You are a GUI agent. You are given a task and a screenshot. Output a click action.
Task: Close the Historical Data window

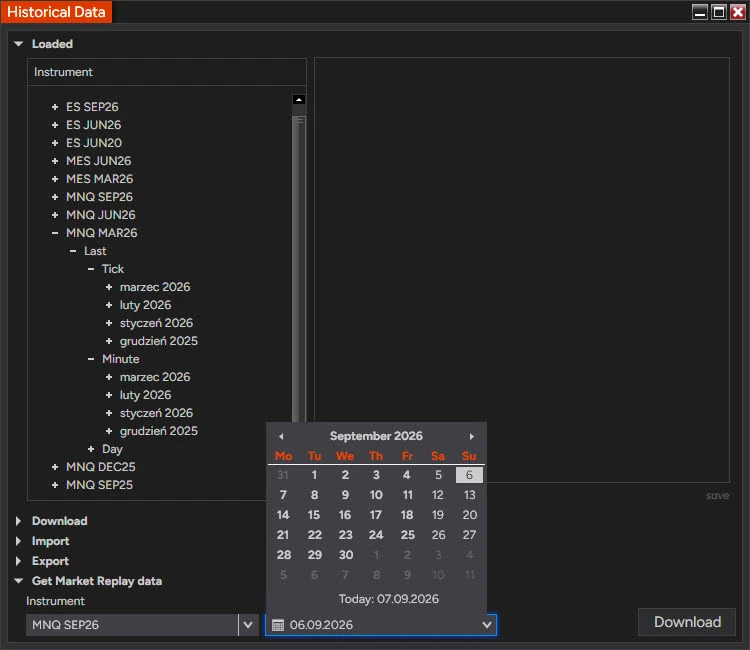(x=738, y=12)
